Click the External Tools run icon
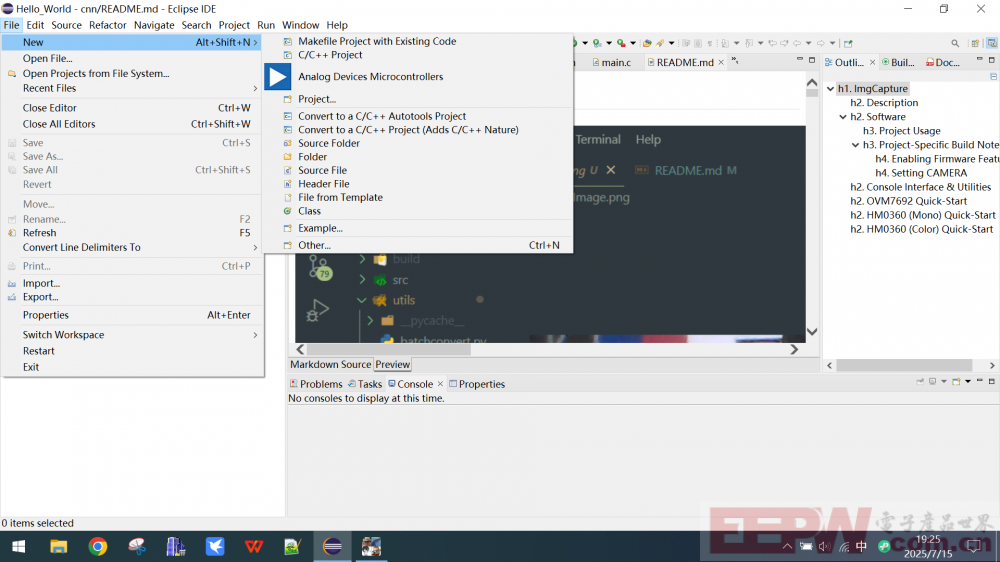 coord(621,43)
